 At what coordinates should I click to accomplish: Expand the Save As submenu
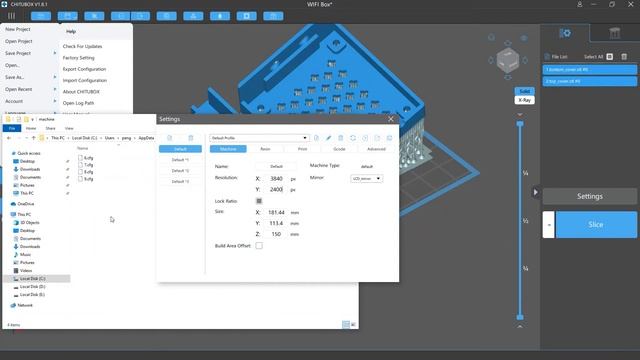point(55,77)
